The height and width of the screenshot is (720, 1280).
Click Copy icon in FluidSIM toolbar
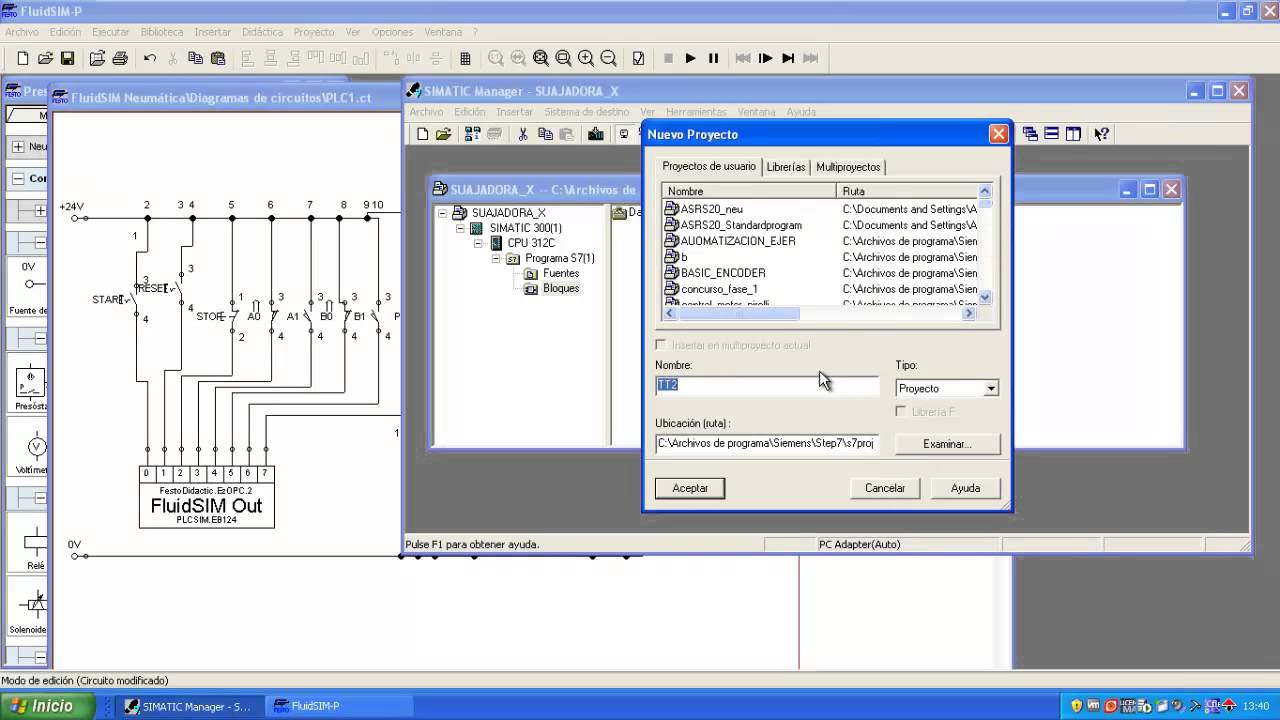pos(196,59)
